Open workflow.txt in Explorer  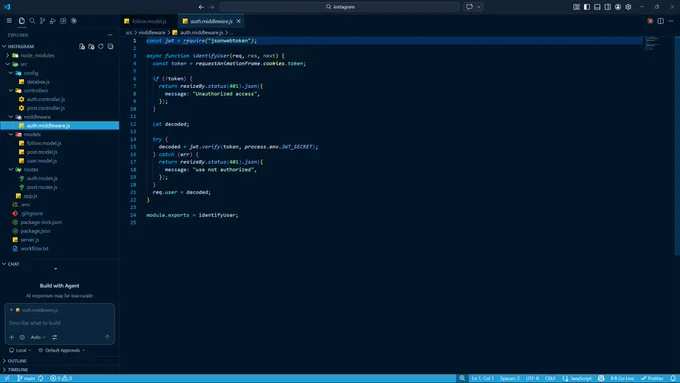pos(34,249)
